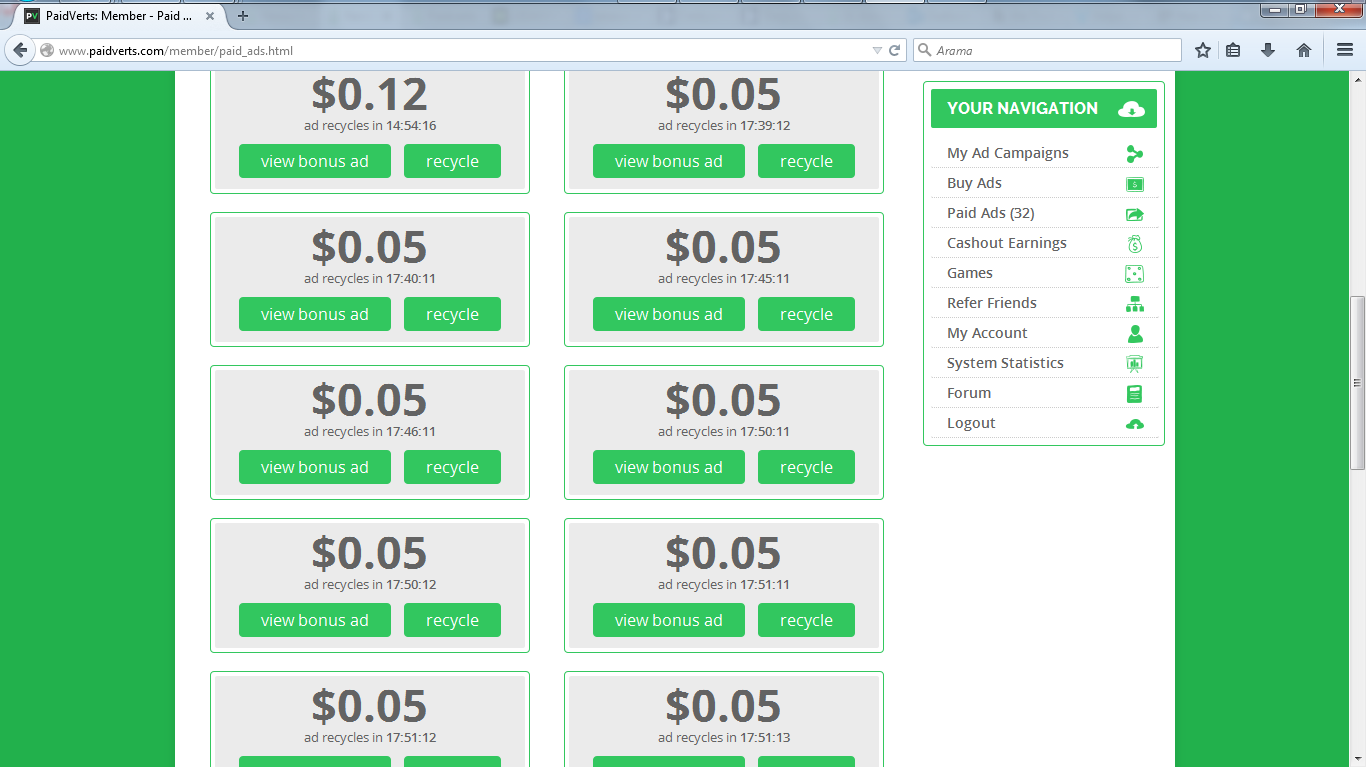Recycle the ad expiring in 17:50:12
This screenshot has height=768, width=1368.
(452, 620)
